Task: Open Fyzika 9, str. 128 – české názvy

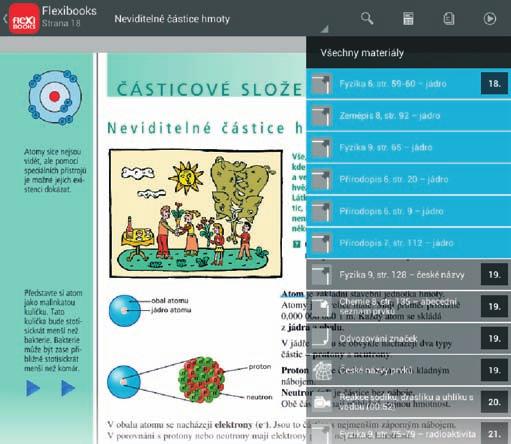Action: [x=408, y=275]
